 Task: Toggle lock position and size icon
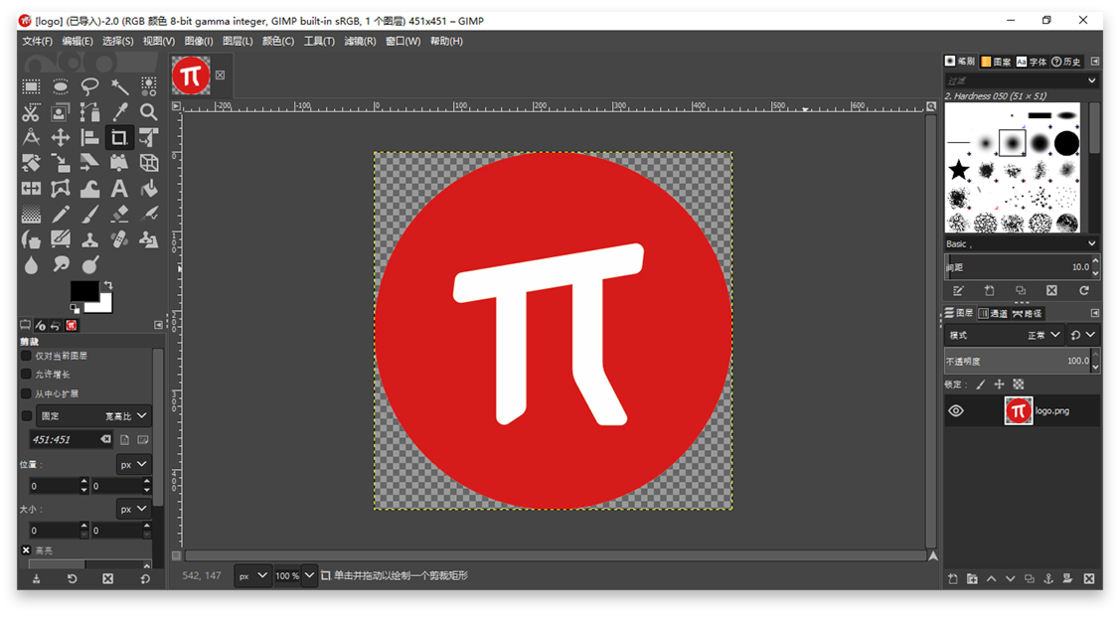pos(999,384)
